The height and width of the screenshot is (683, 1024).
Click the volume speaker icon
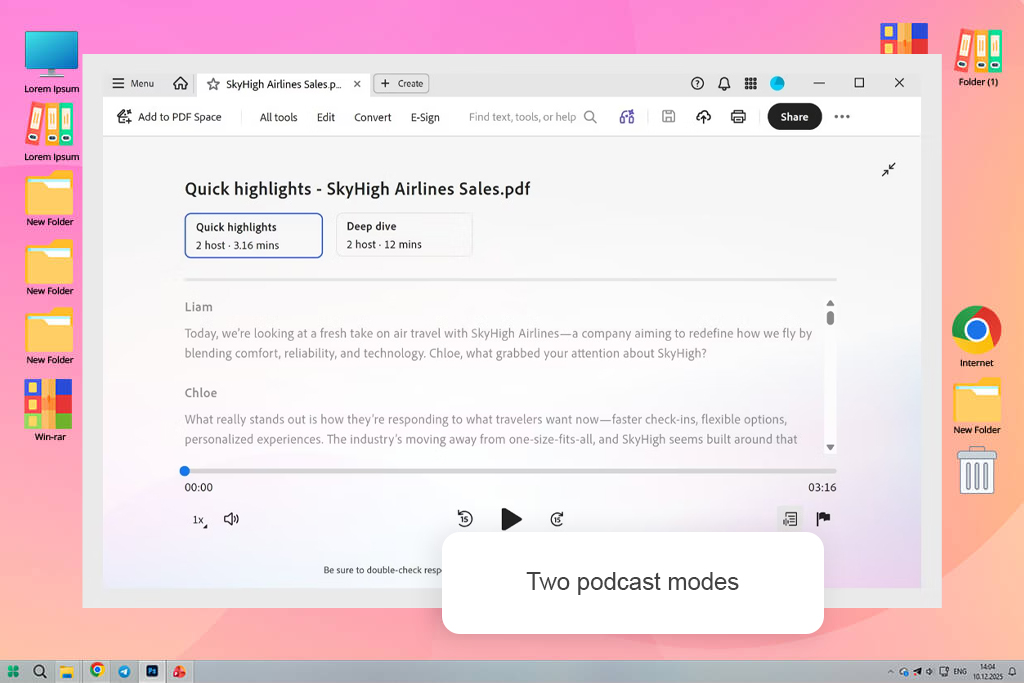click(231, 519)
